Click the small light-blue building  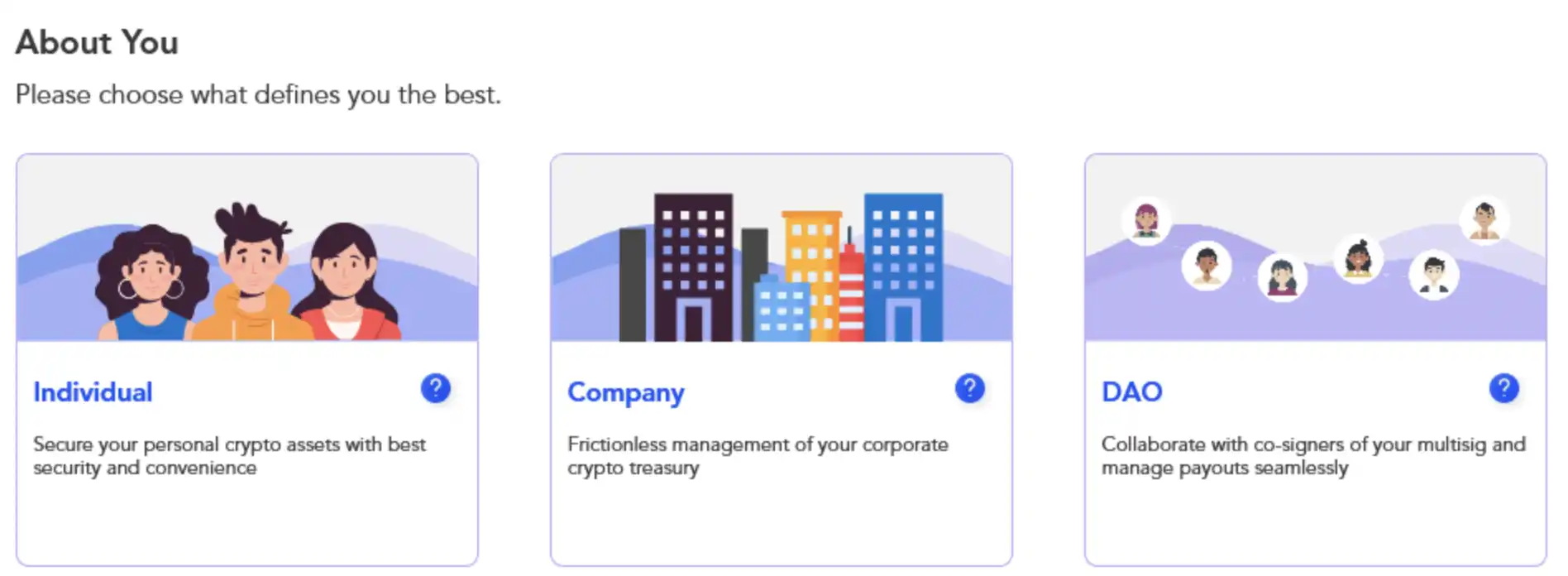tap(781, 310)
